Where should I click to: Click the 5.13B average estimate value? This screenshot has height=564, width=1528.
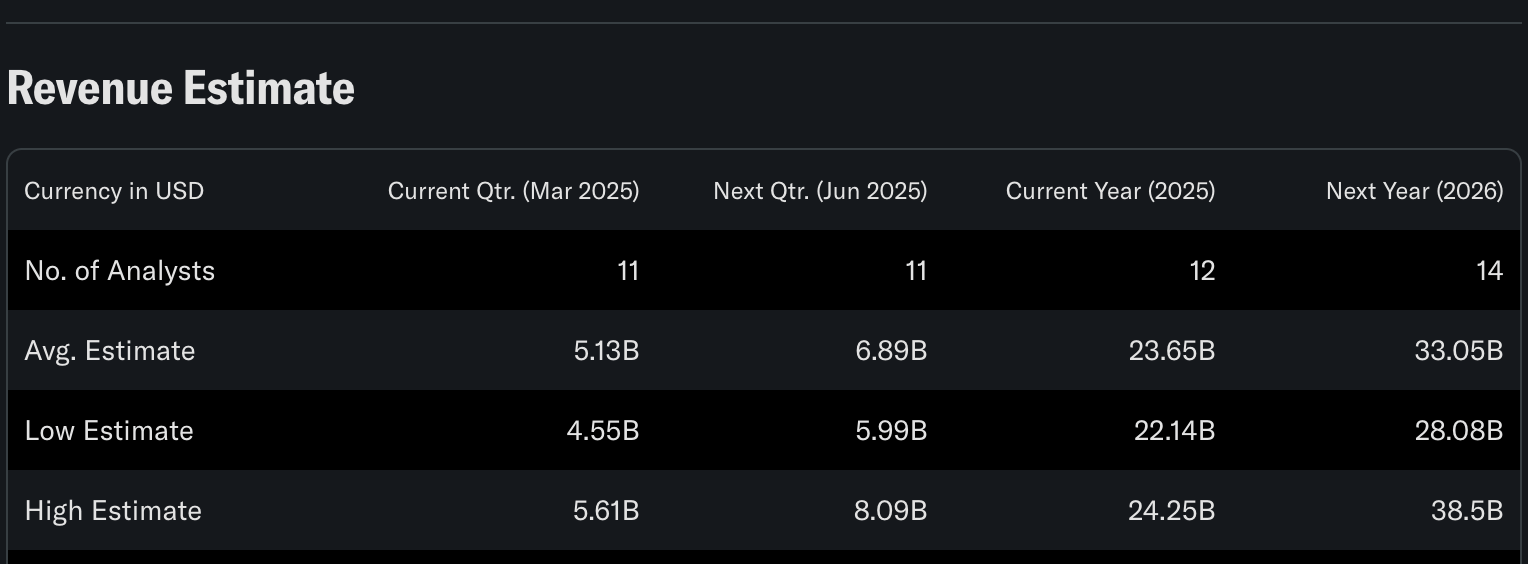[x=606, y=351]
